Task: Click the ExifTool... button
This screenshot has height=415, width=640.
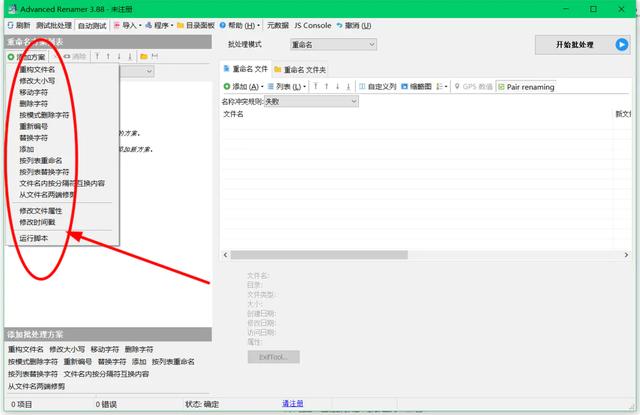Action: [273, 357]
